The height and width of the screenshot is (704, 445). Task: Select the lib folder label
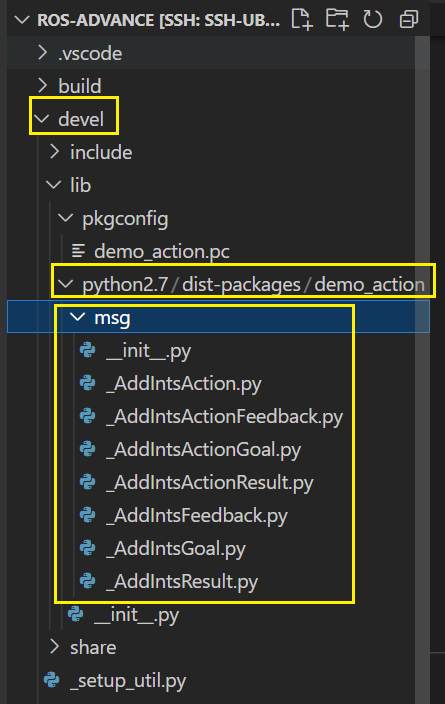tap(80, 185)
